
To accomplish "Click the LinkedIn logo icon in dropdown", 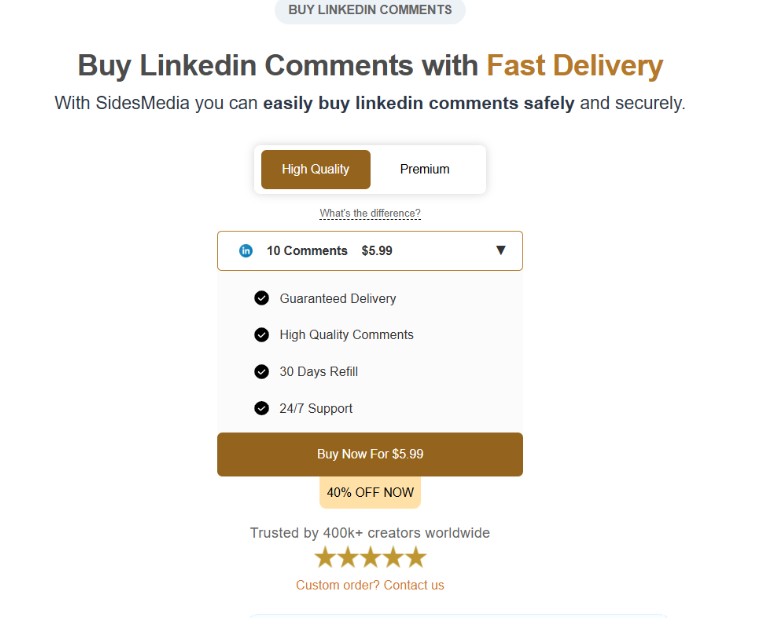I will 246,251.
